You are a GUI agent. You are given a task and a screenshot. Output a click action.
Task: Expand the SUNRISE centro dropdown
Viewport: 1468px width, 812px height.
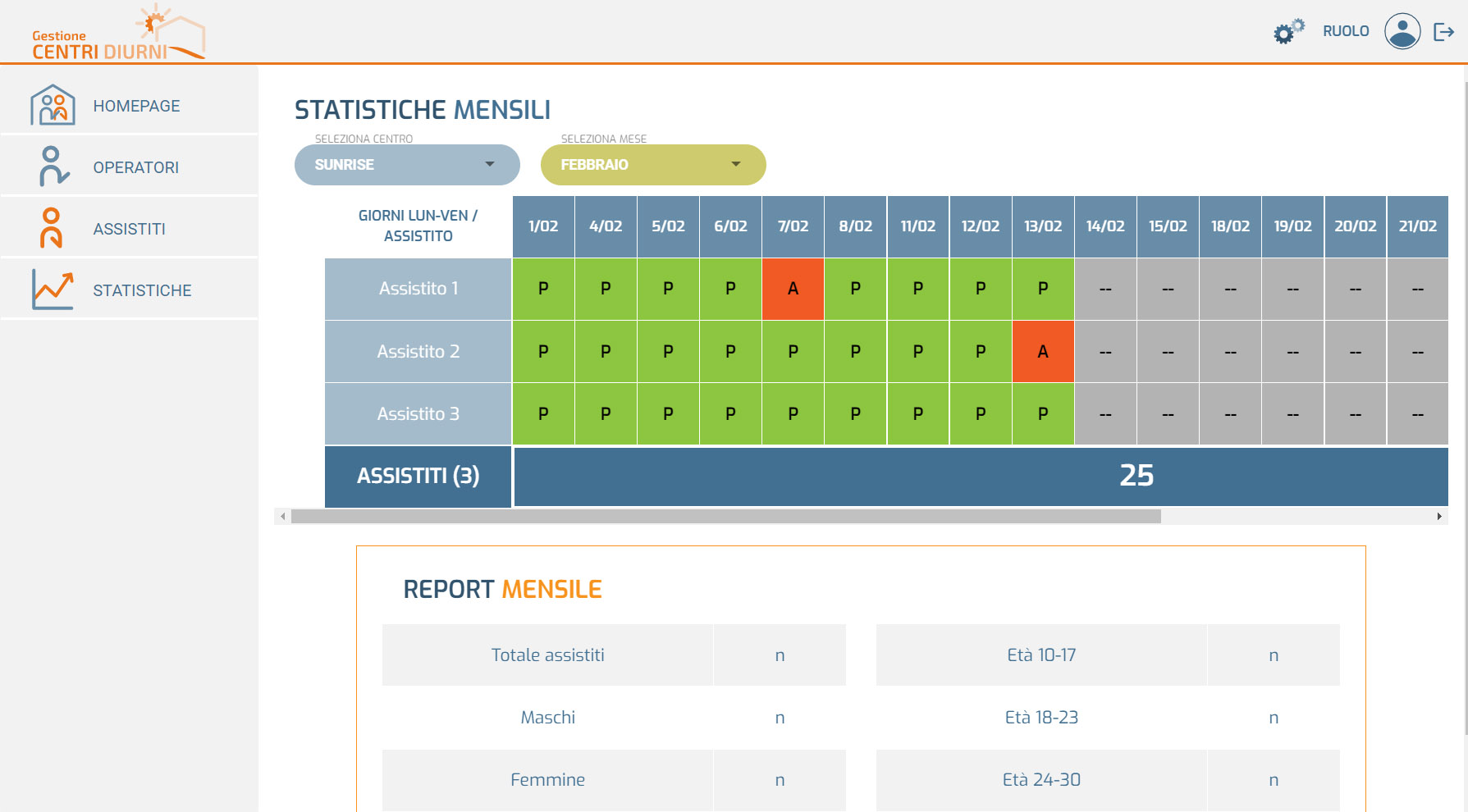pyautogui.click(x=407, y=165)
